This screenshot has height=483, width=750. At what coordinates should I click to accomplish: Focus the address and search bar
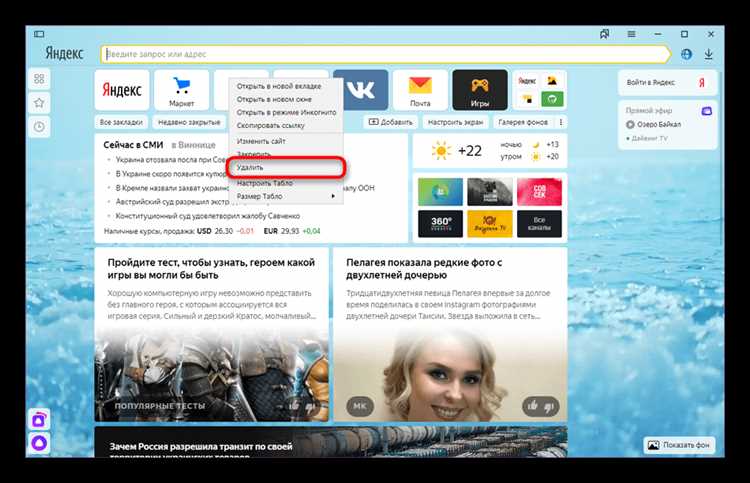[385, 54]
